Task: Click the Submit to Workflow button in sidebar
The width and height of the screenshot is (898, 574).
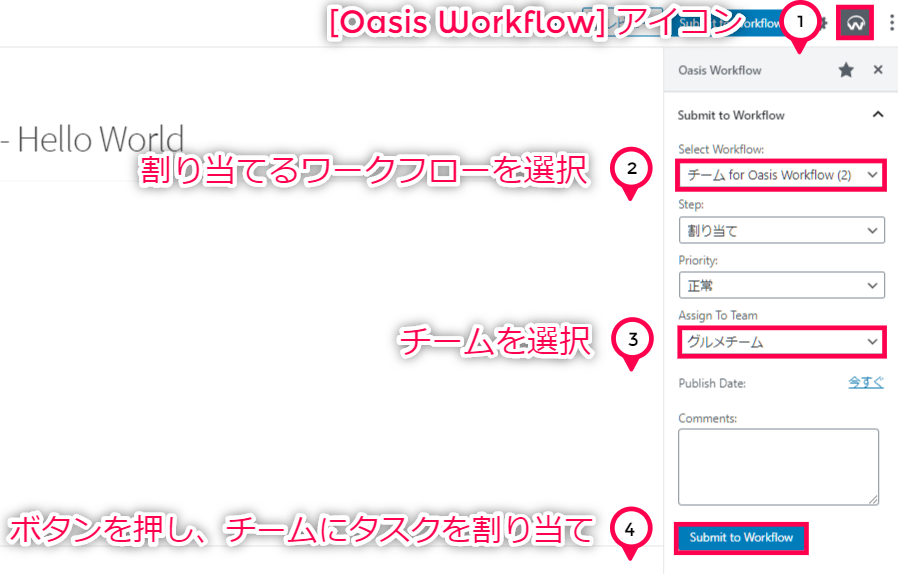Action: [x=741, y=538]
